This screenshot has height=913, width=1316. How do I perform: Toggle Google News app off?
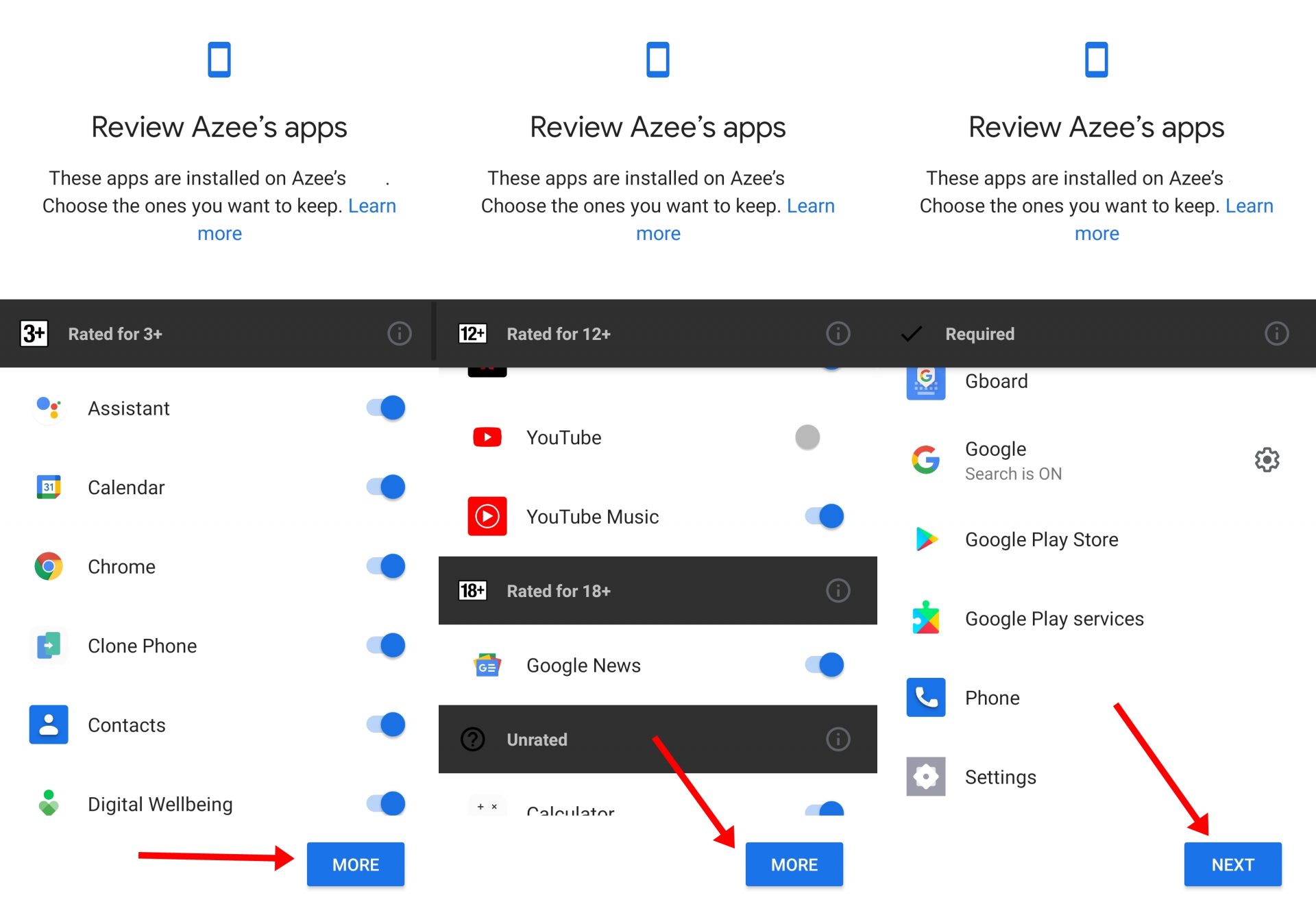tap(825, 665)
